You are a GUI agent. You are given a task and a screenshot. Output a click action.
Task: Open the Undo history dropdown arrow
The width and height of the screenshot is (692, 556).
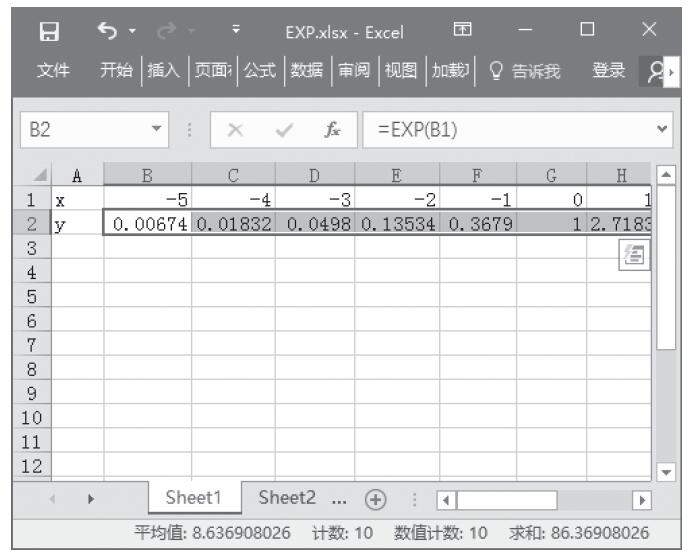click(133, 32)
